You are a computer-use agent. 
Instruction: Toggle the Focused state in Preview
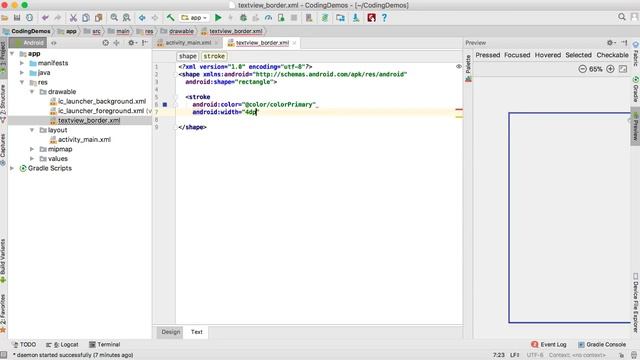tap(517, 55)
